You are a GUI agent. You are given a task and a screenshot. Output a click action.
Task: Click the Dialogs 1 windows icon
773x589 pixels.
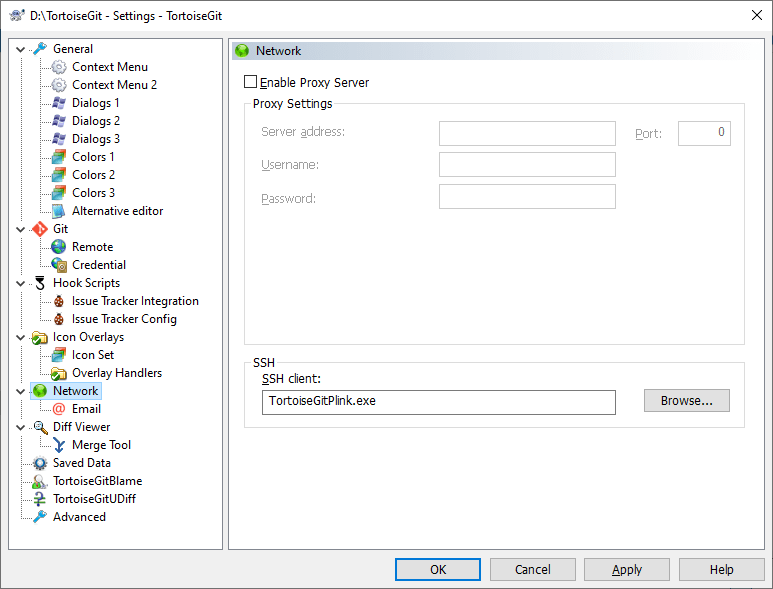59,103
